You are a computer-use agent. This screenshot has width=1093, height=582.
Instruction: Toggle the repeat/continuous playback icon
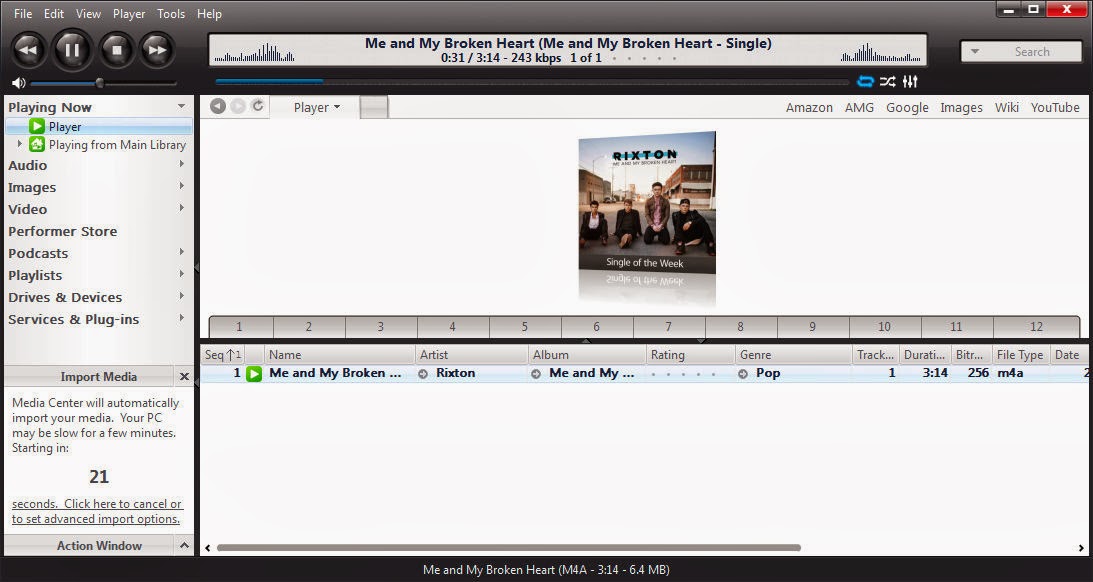point(865,82)
